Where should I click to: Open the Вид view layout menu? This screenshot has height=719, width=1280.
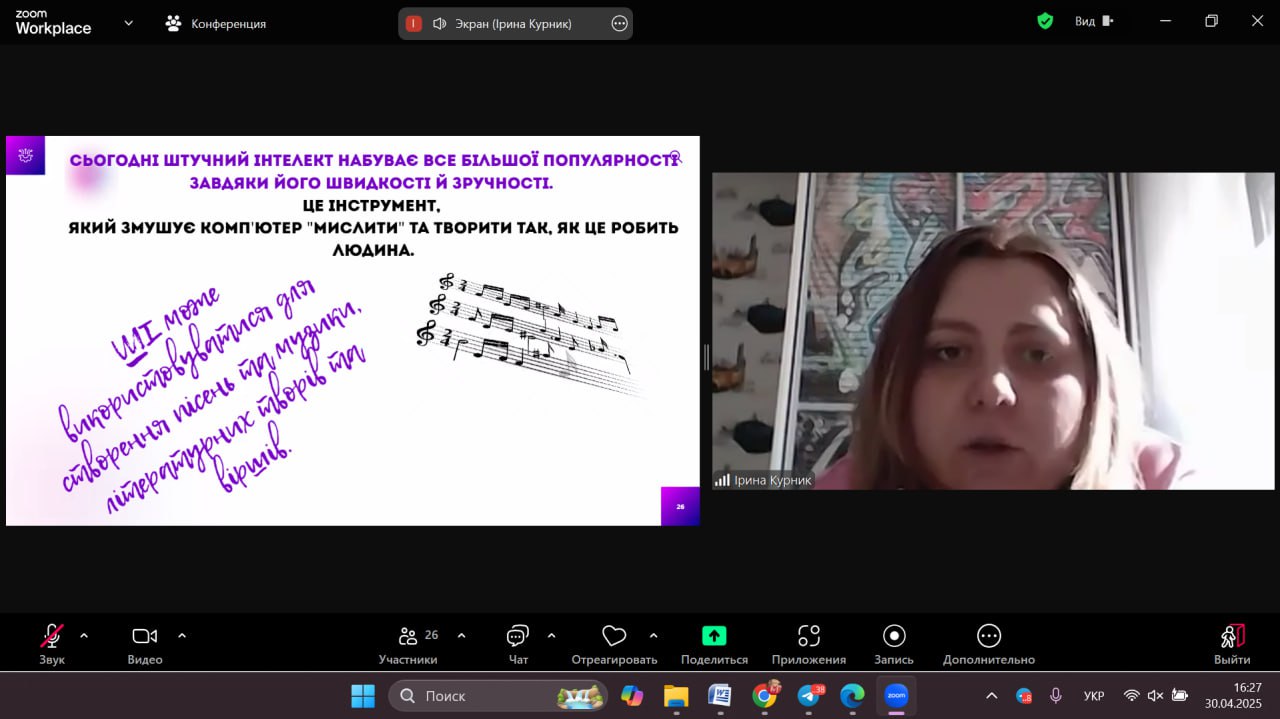[x=1094, y=21]
